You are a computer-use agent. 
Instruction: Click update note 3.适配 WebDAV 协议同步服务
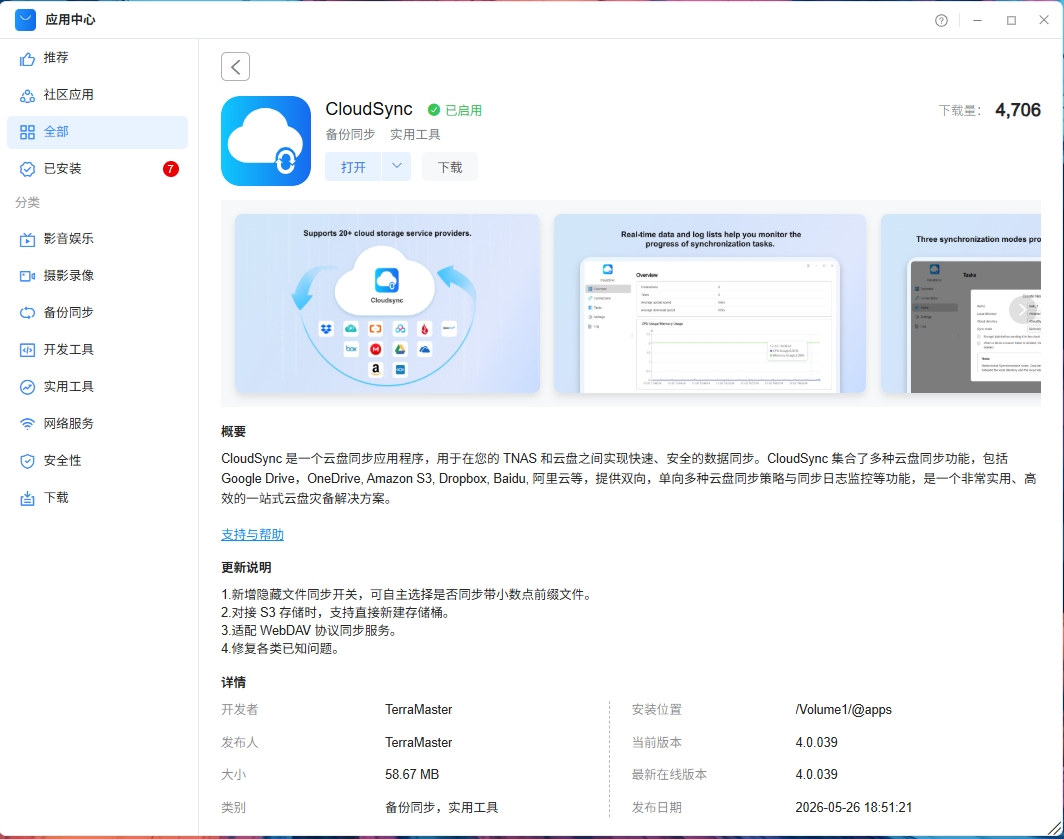(309, 631)
